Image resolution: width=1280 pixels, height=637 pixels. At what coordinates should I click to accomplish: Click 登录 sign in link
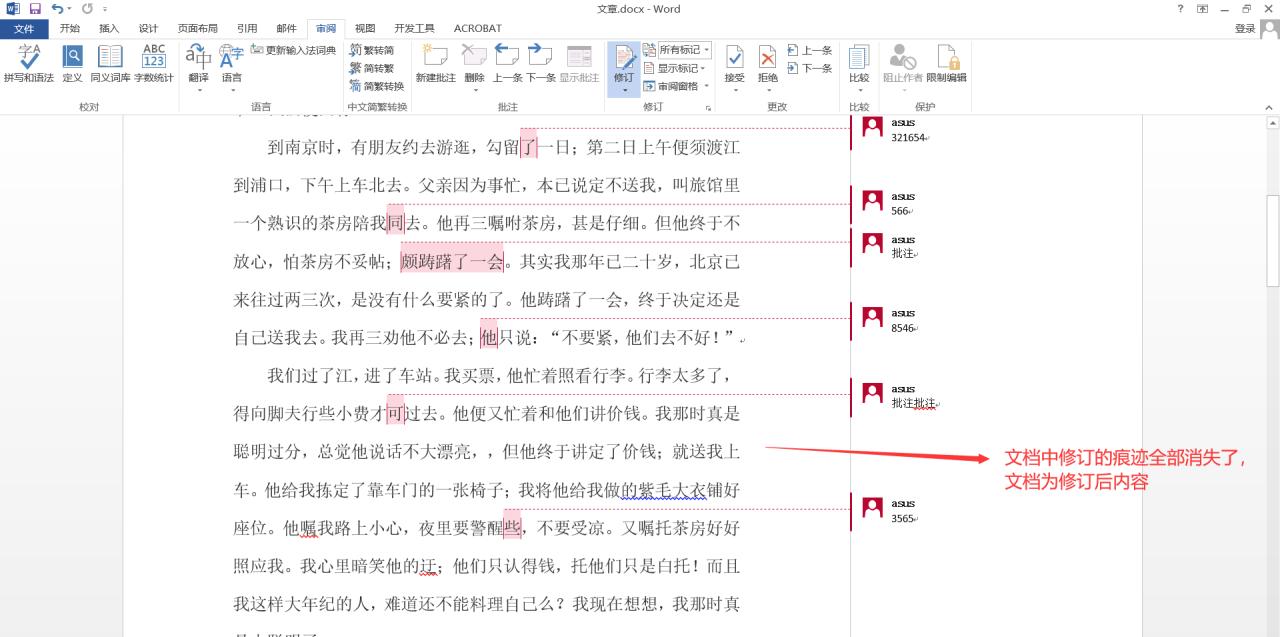[1244, 28]
